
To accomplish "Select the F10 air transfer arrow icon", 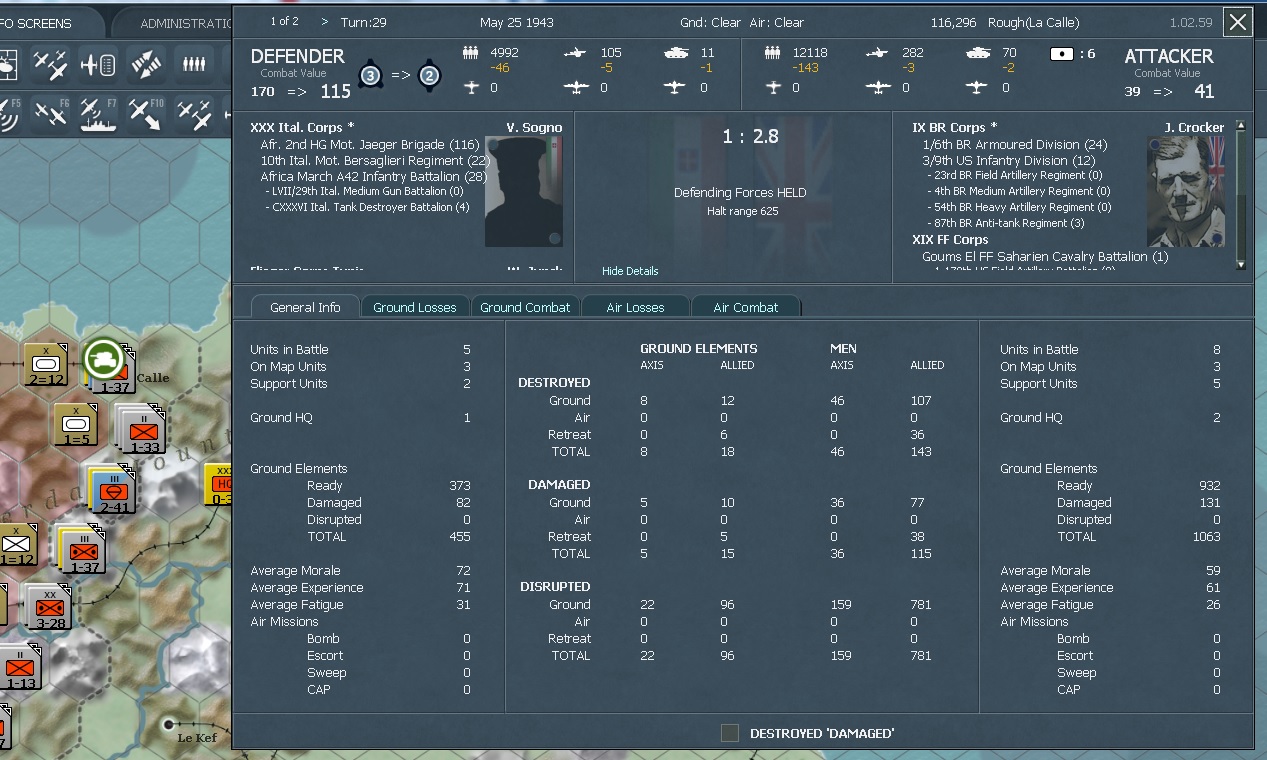I will click(x=146, y=114).
